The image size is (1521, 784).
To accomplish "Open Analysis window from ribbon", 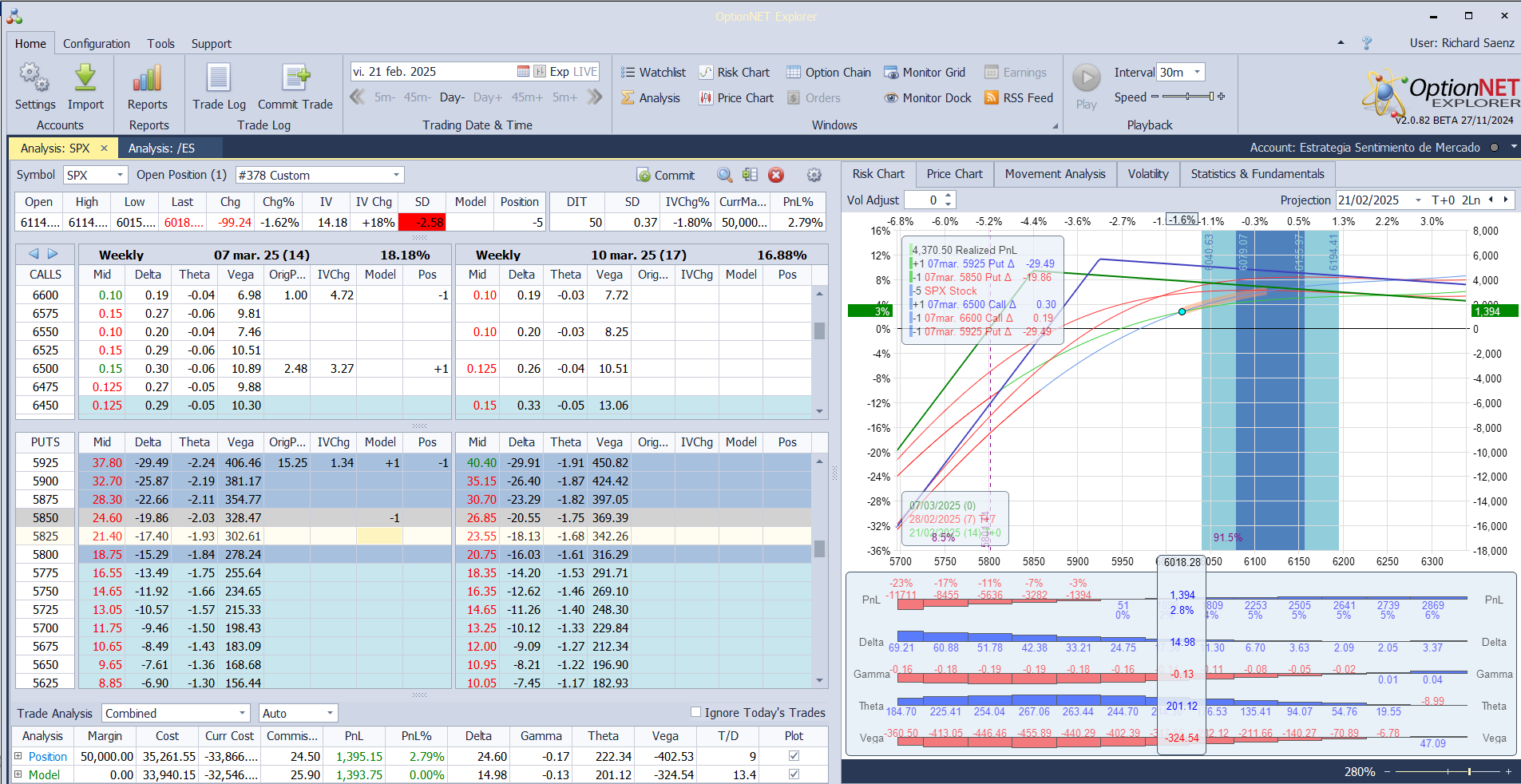I will pos(651,98).
